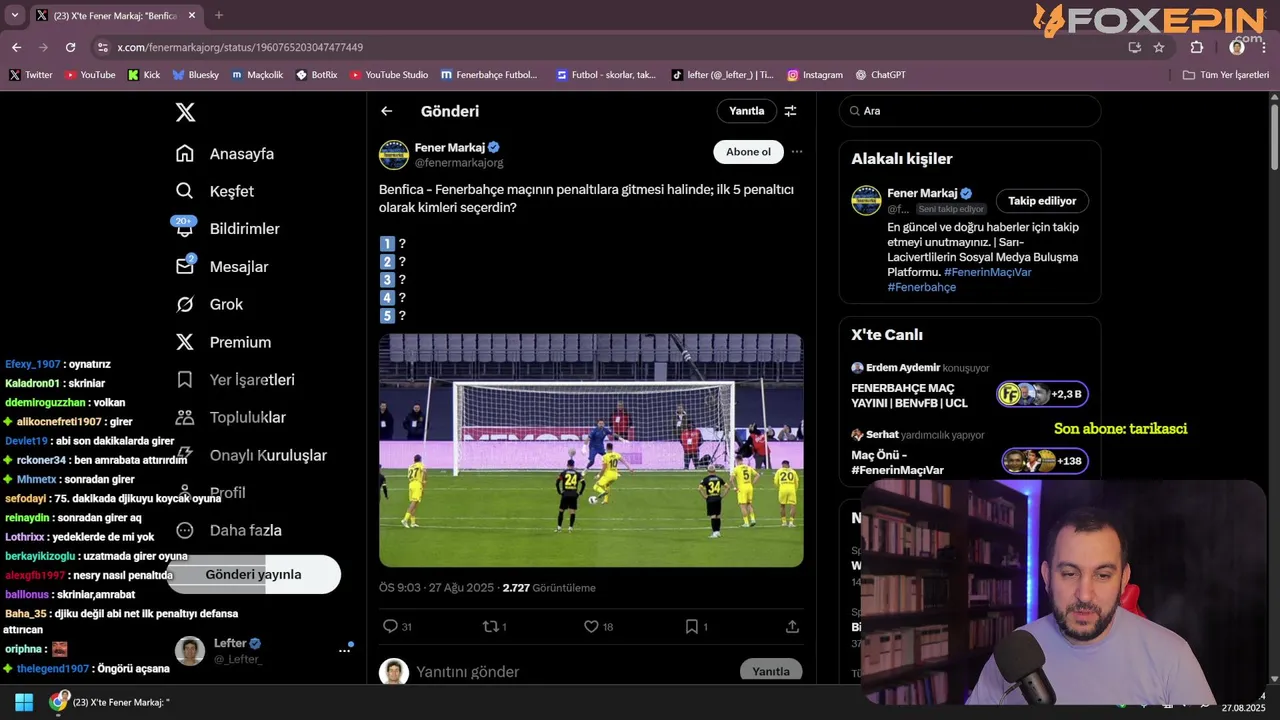This screenshot has width=1280, height=720.
Task: Open Anasayfa home page
Action: (x=225, y=154)
